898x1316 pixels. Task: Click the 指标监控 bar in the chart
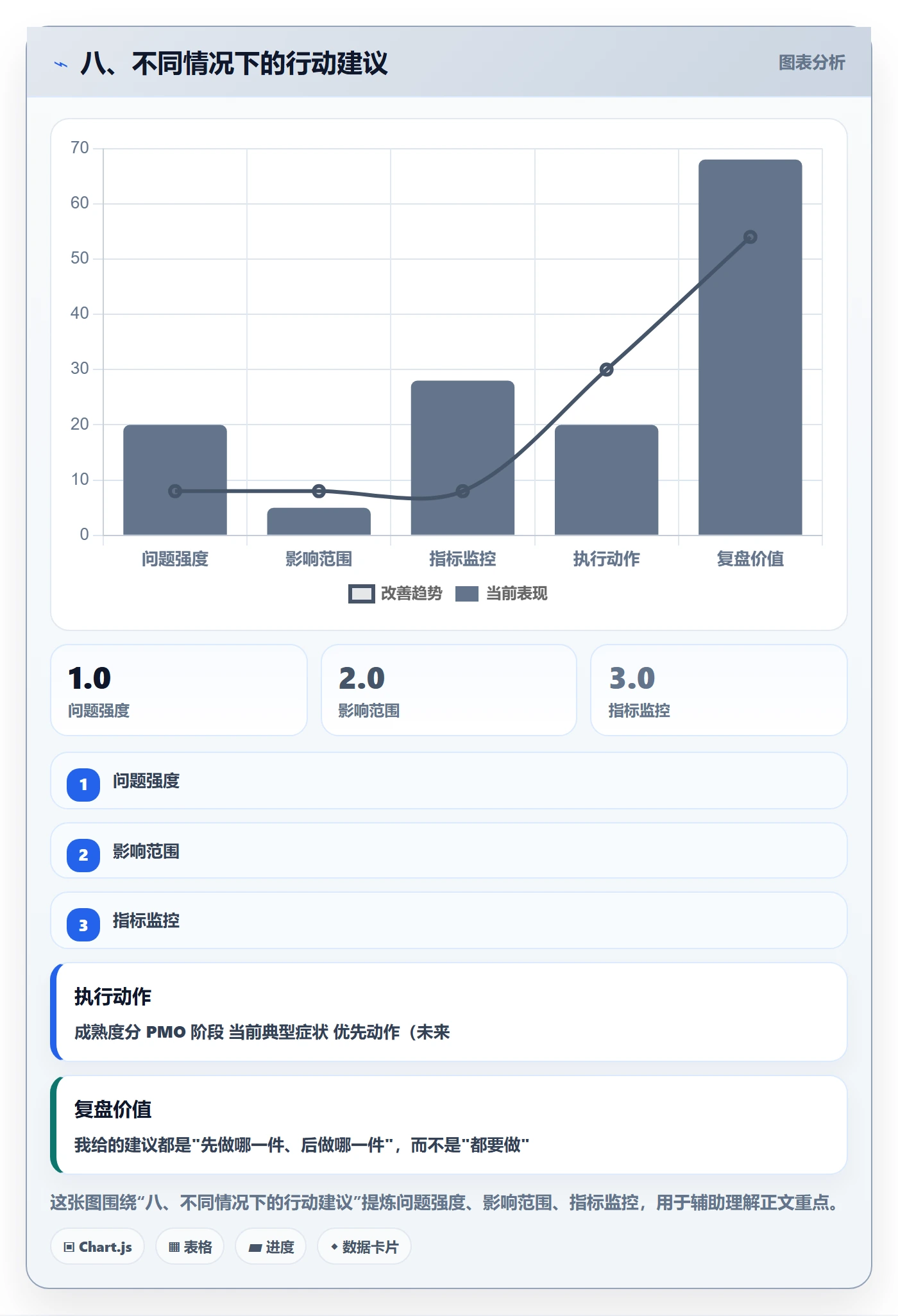click(x=462, y=458)
